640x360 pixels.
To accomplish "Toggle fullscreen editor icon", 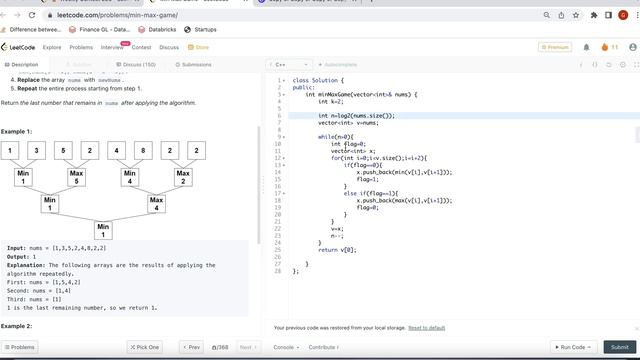I will coord(636,65).
